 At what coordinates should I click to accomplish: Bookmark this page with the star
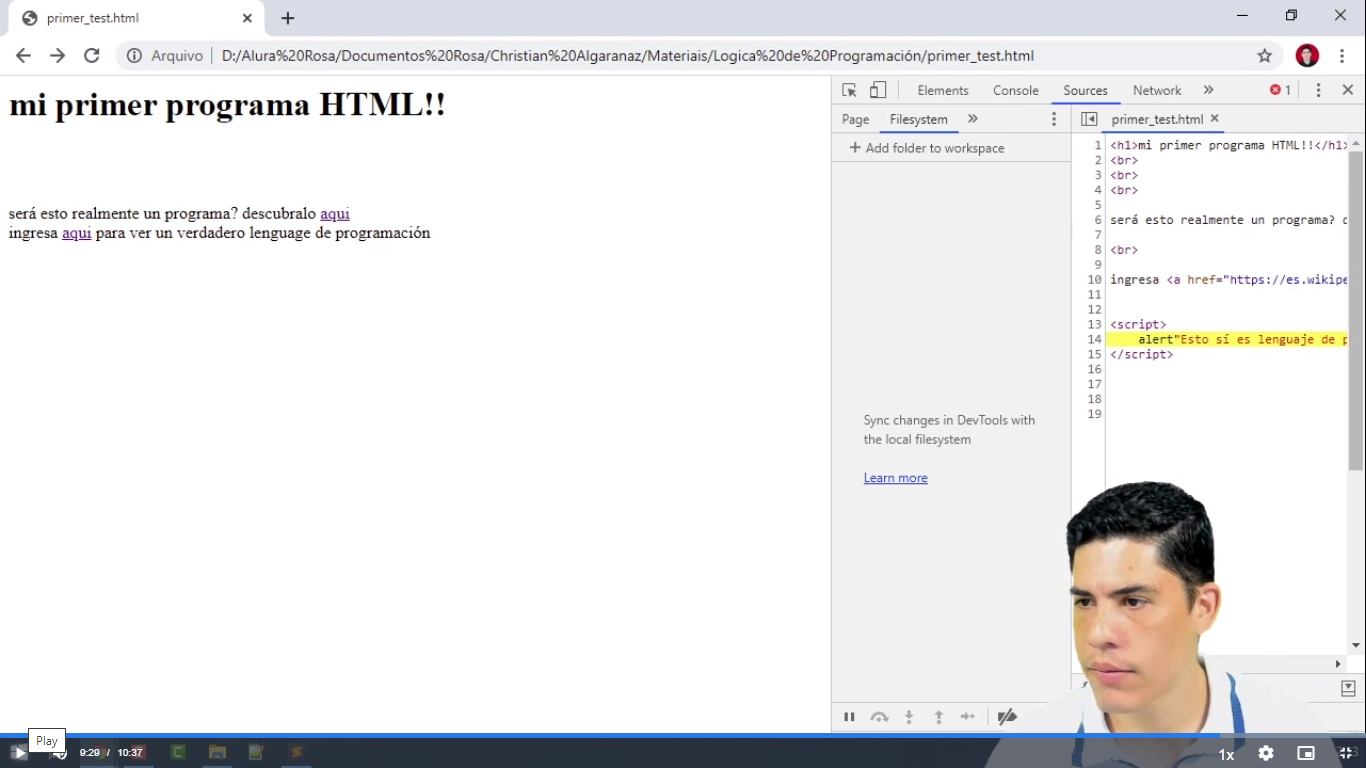point(1265,56)
